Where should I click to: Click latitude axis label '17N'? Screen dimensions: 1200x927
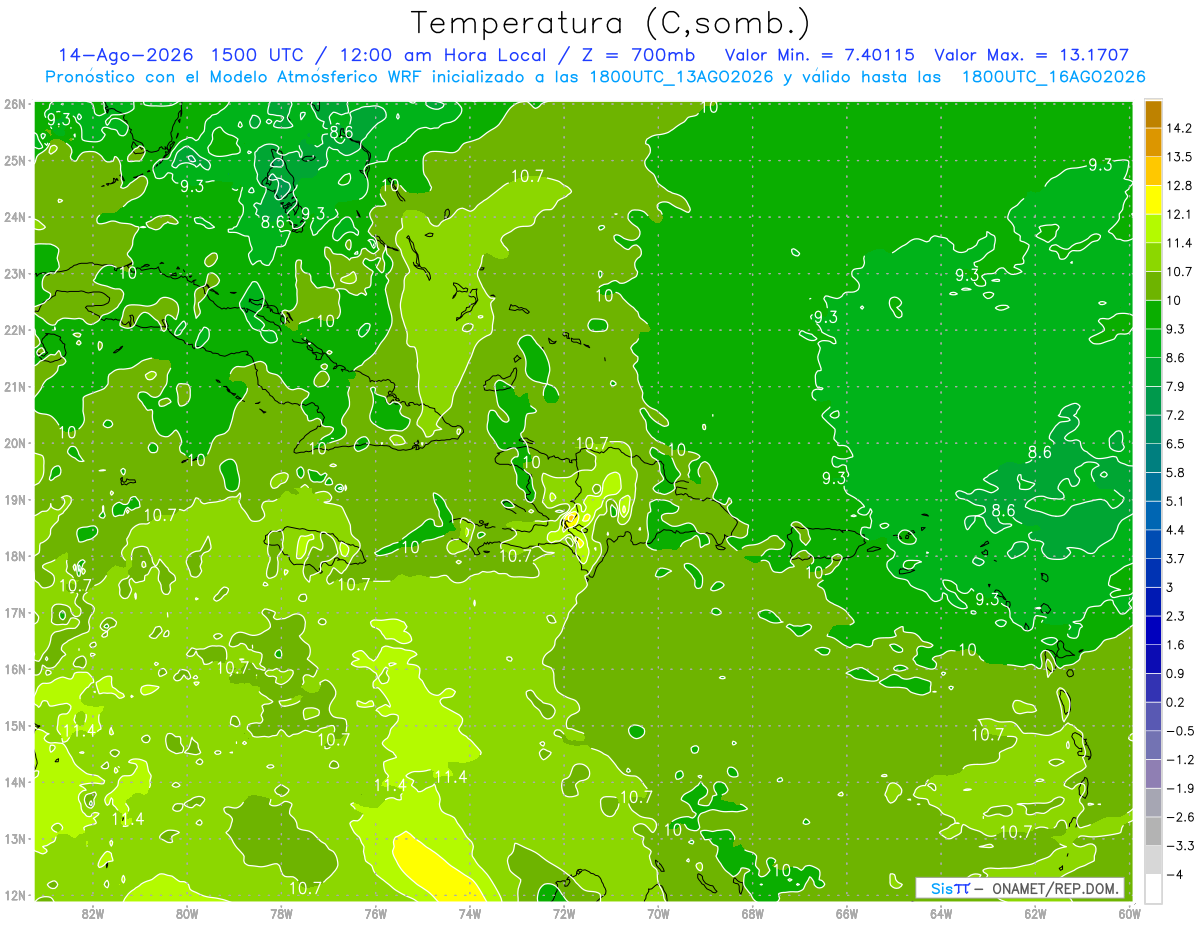point(14,612)
